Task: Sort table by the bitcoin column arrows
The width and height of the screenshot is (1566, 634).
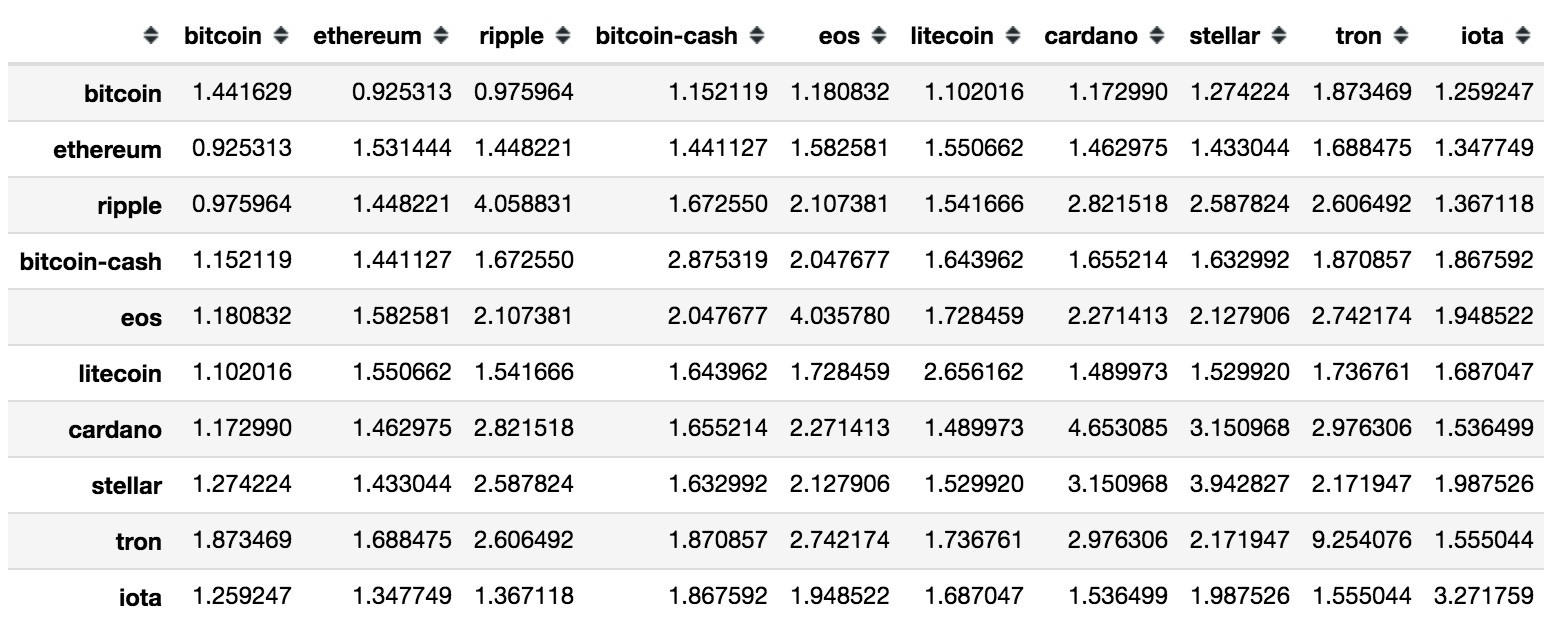Action: 281,36
